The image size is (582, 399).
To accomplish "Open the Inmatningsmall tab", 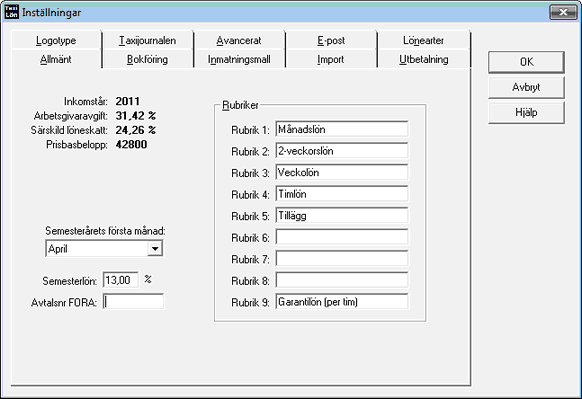I will [x=239, y=59].
